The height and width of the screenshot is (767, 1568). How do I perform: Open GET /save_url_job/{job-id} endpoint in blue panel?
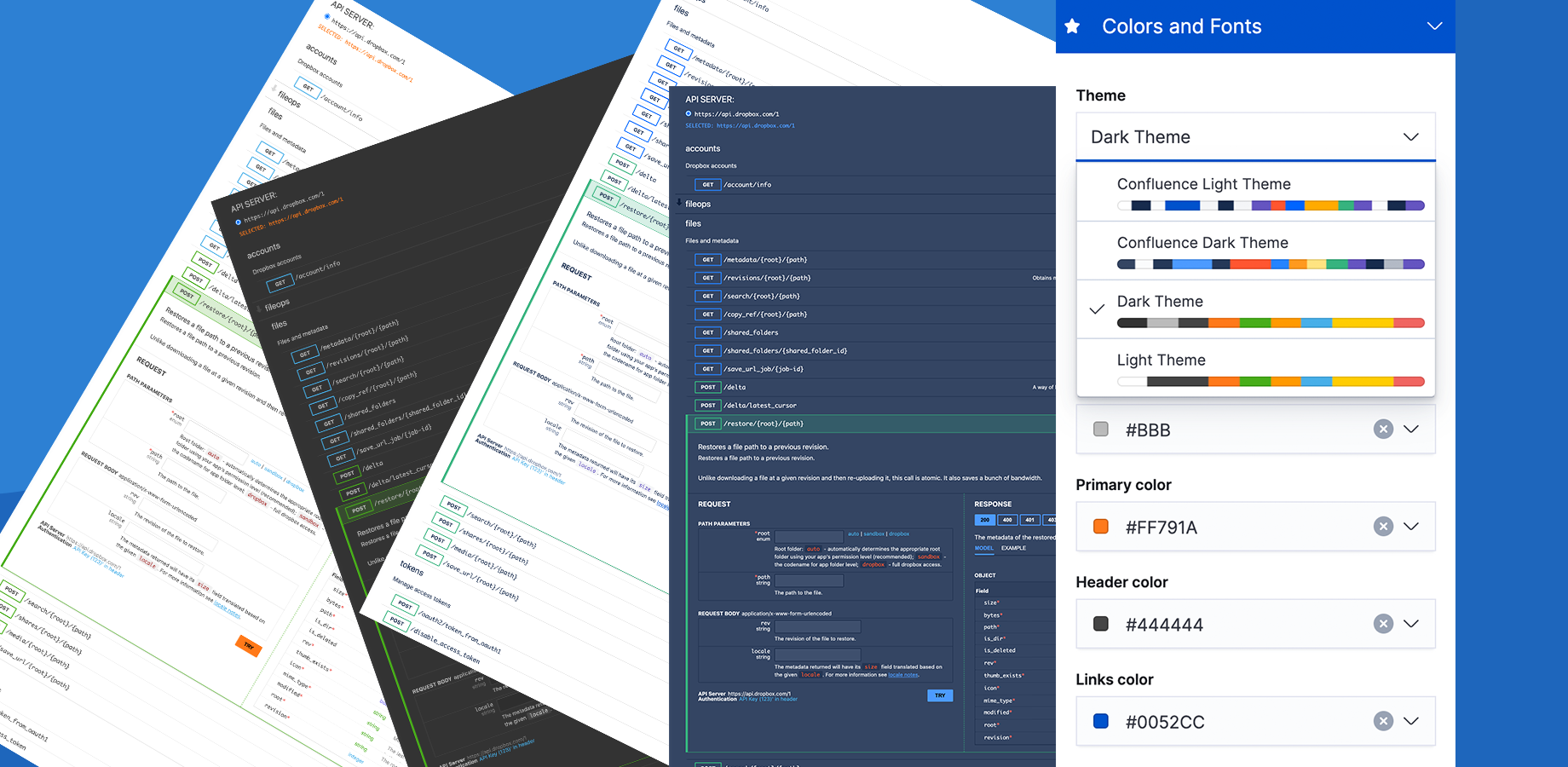(871, 369)
